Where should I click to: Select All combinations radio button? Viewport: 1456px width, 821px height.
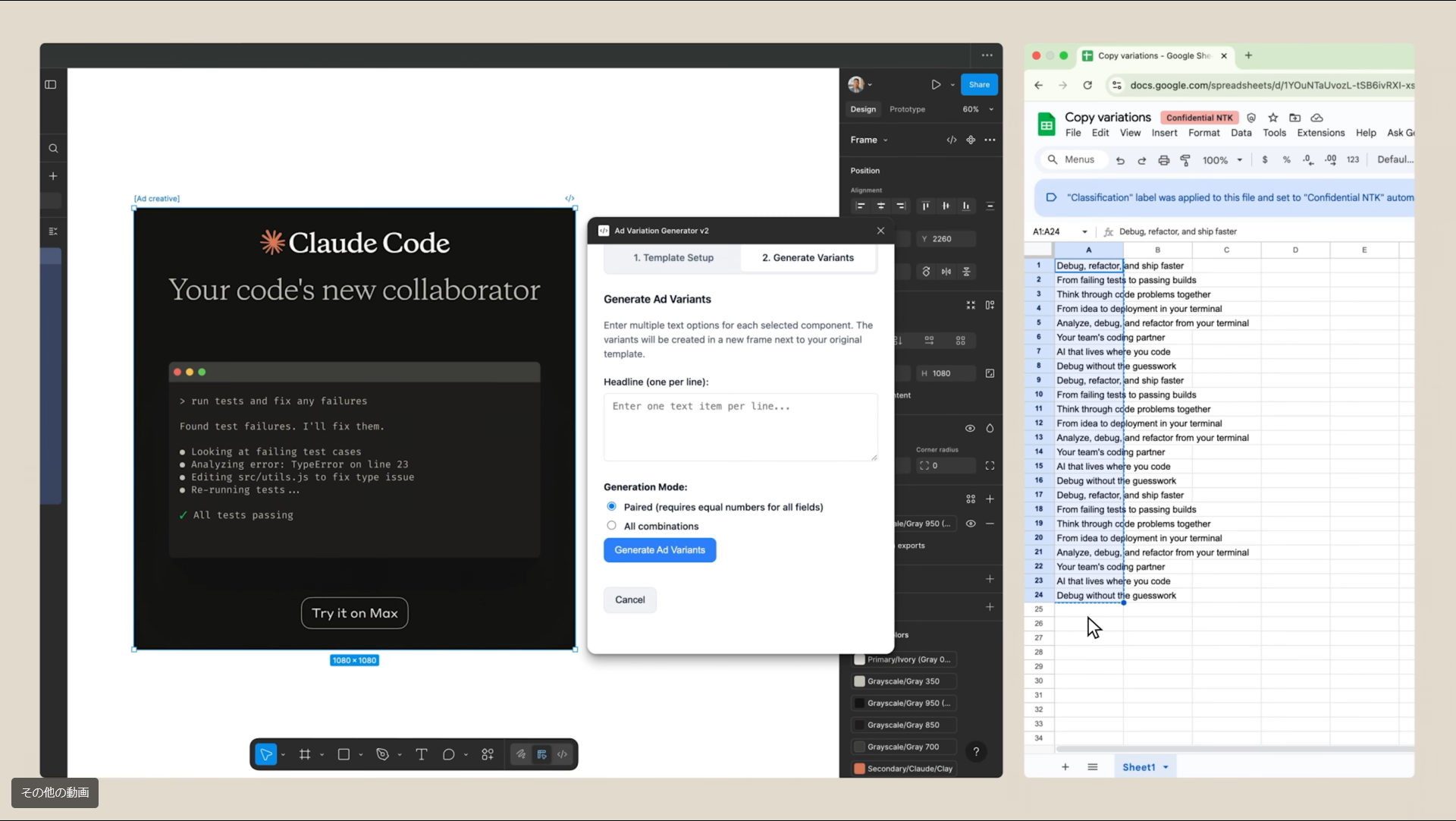(612, 525)
